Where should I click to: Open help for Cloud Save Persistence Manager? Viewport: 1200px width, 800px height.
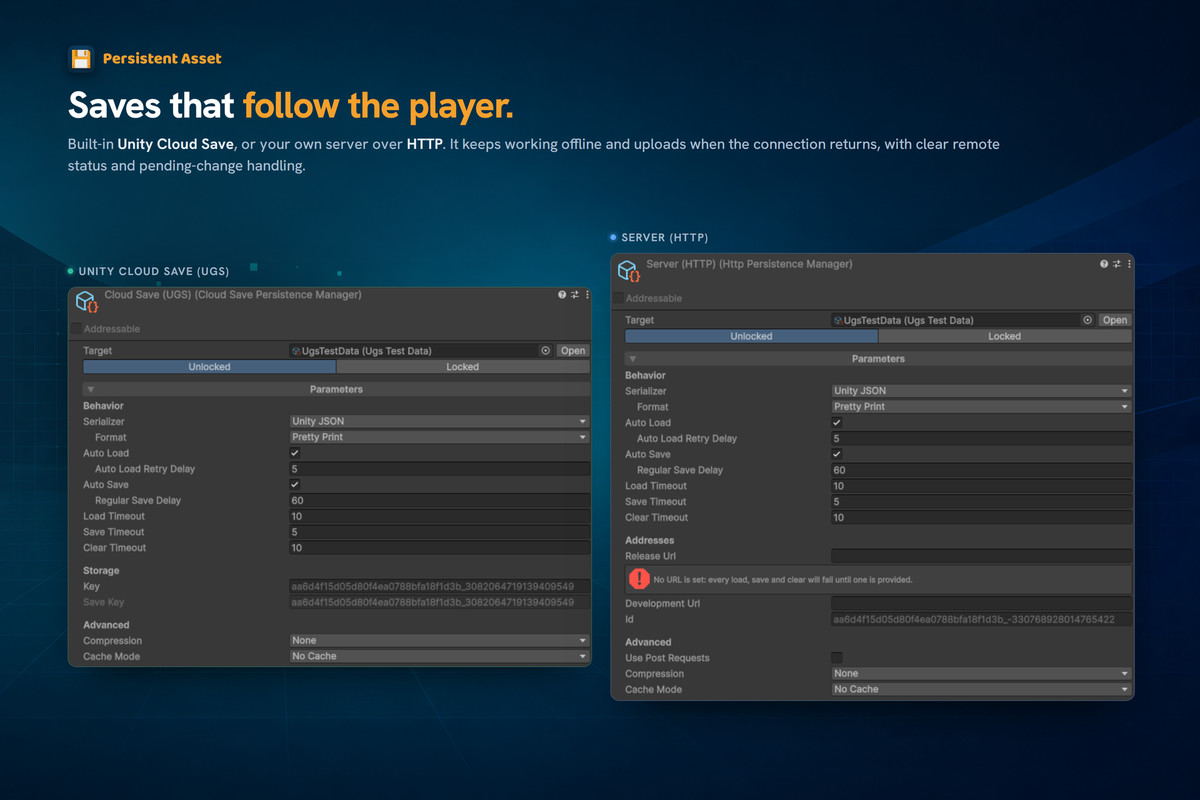[x=562, y=295]
